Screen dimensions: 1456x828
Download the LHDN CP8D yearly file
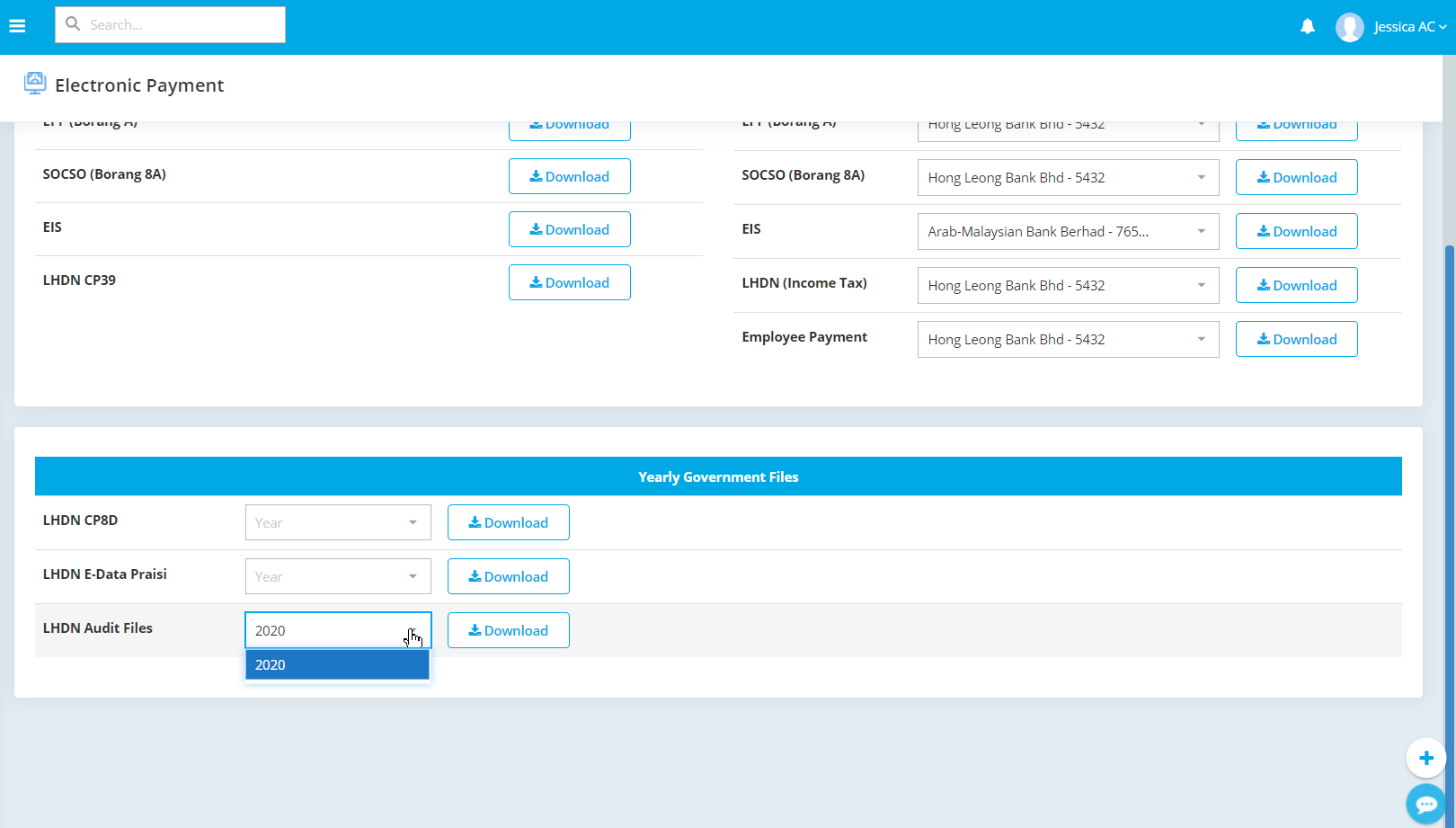(x=508, y=522)
